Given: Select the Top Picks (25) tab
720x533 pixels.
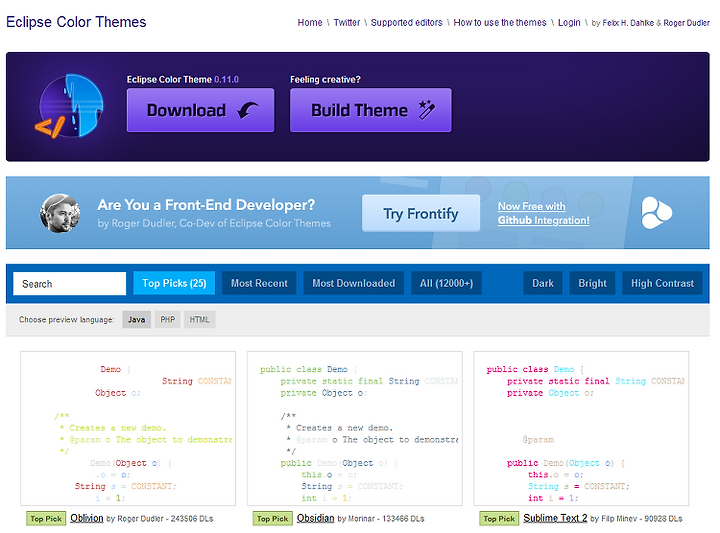Looking at the screenshot, I should click(174, 283).
